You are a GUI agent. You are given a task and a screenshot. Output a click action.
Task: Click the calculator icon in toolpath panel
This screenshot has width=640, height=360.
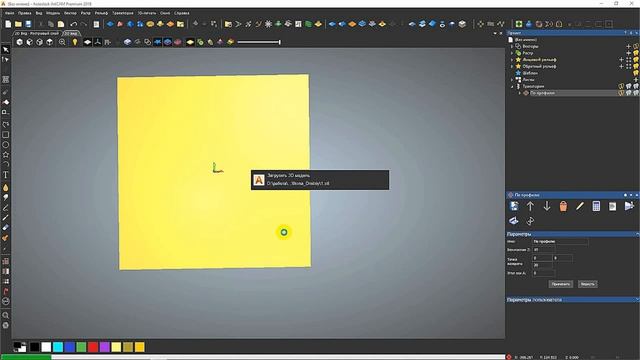[596, 207]
